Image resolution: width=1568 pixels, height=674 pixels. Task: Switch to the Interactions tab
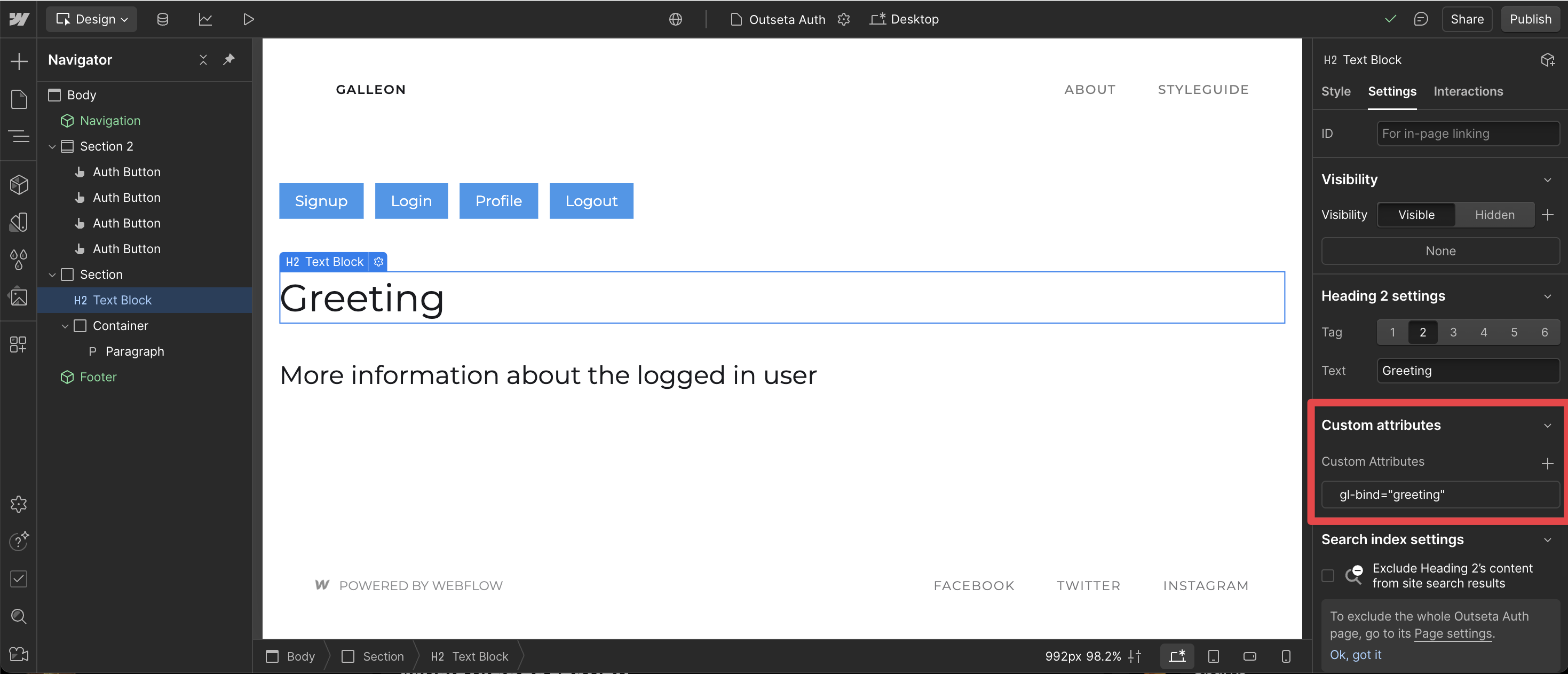click(1468, 91)
